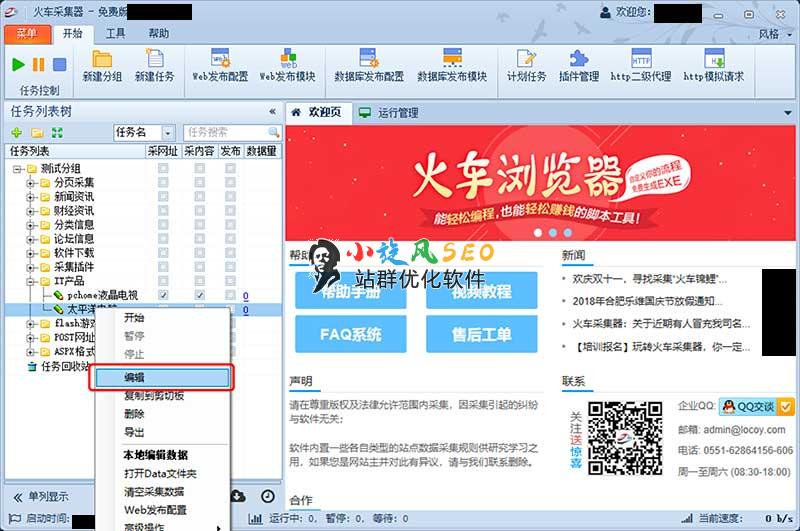Click the green plus icon in task tree toolbar
This screenshot has width=800, height=531.
pos(17,132)
